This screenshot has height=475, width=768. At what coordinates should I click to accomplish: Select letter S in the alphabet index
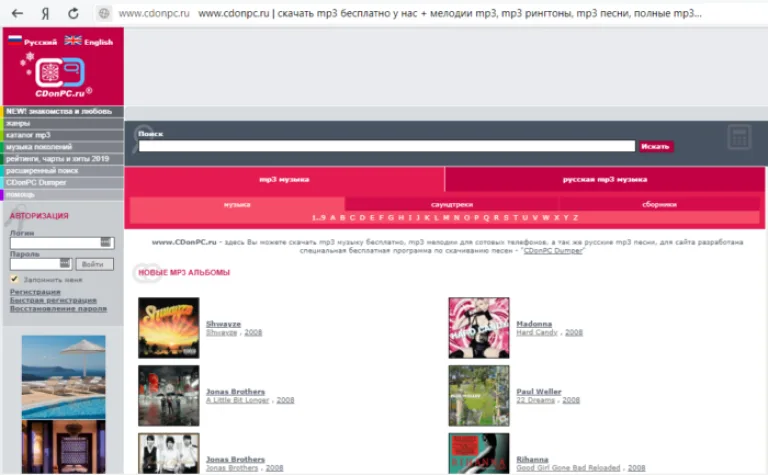506,217
